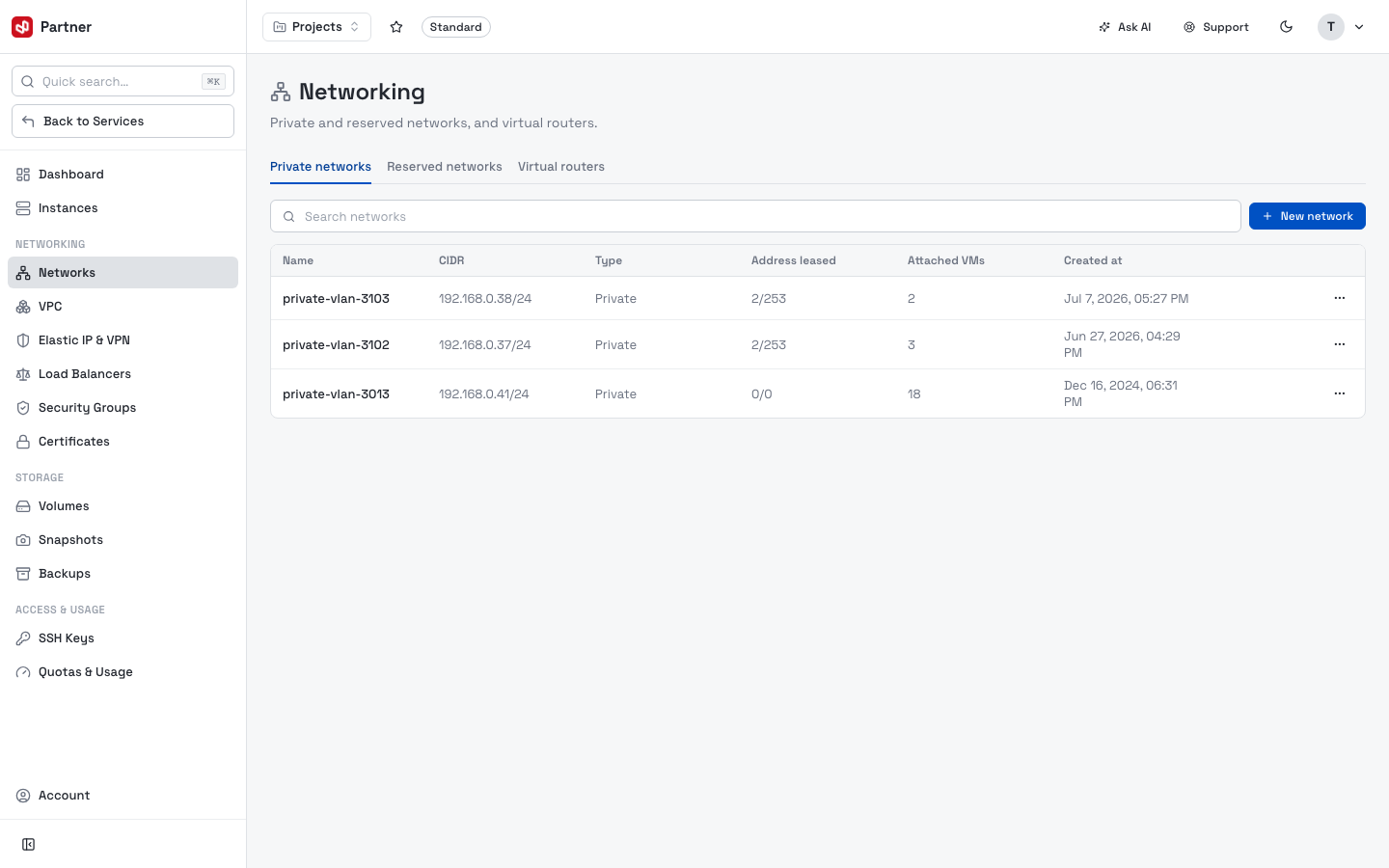Click the Name column header
This screenshot has height=868, width=1389.
(298, 260)
